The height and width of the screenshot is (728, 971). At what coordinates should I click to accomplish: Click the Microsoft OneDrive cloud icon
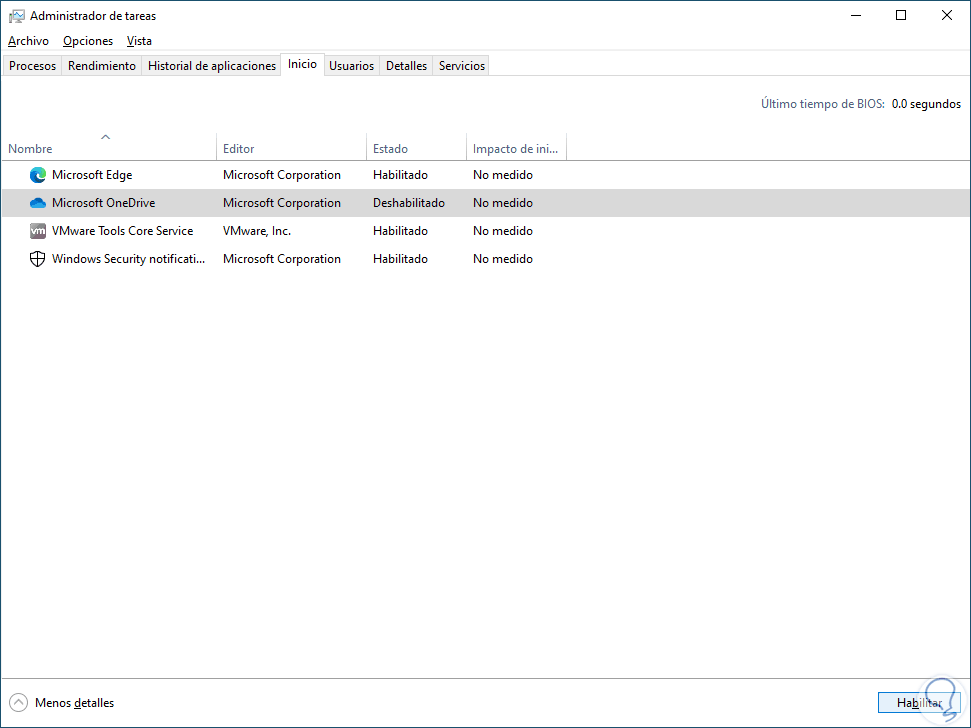pyautogui.click(x=38, y=203)
